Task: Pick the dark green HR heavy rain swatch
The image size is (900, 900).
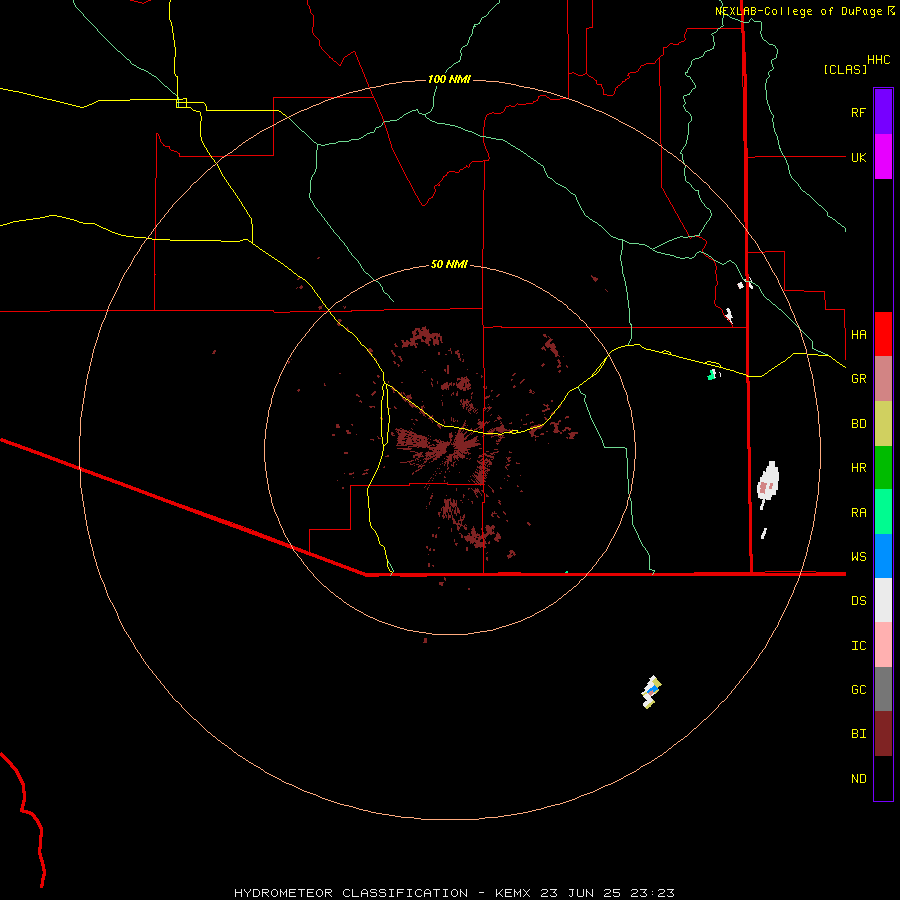Action: tap(883, 468)
